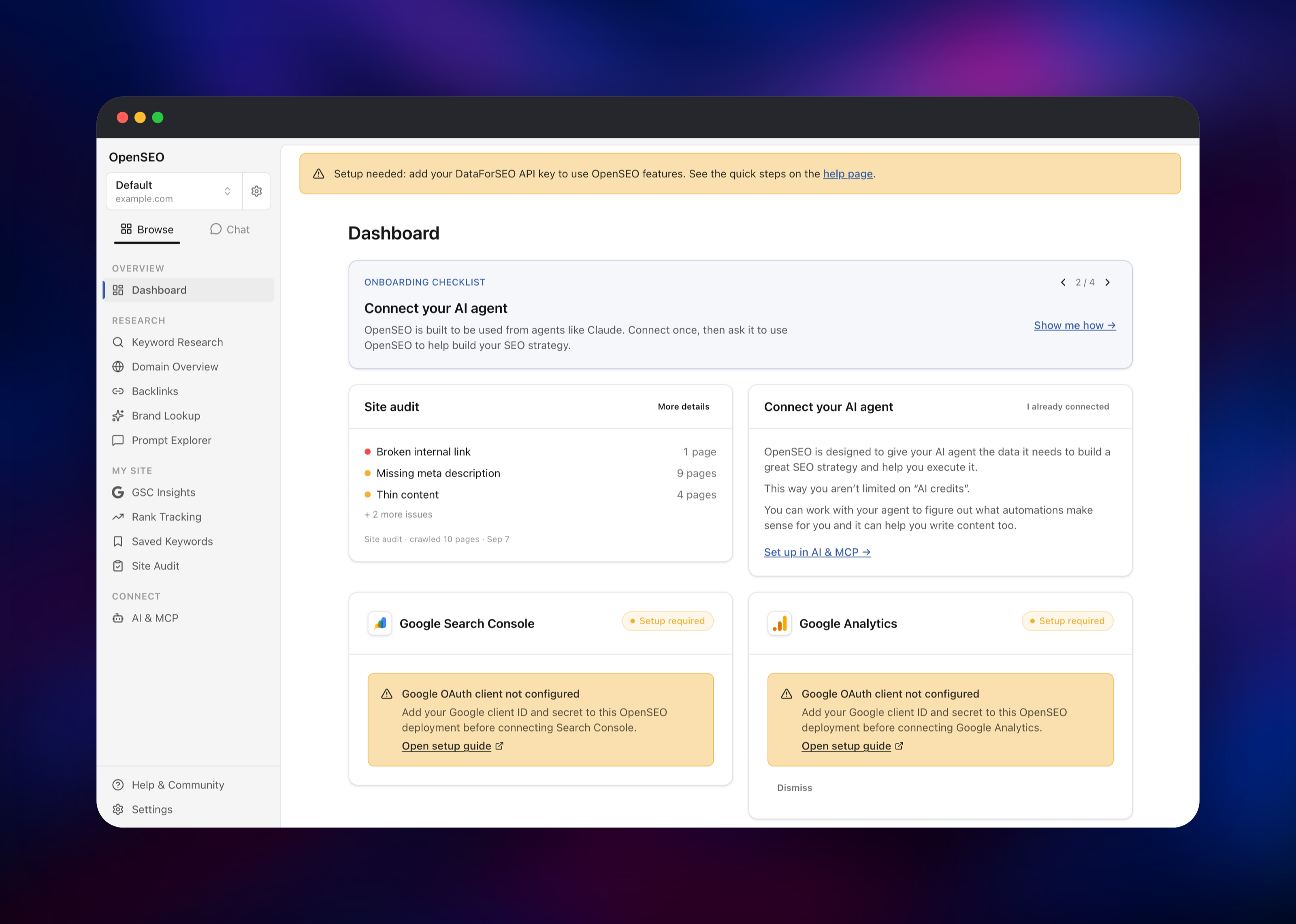Viewport: 1296px width, 924px height.
Task: Open Brand Lookup page
Action: pyautogui.click(x=189, y=415)
